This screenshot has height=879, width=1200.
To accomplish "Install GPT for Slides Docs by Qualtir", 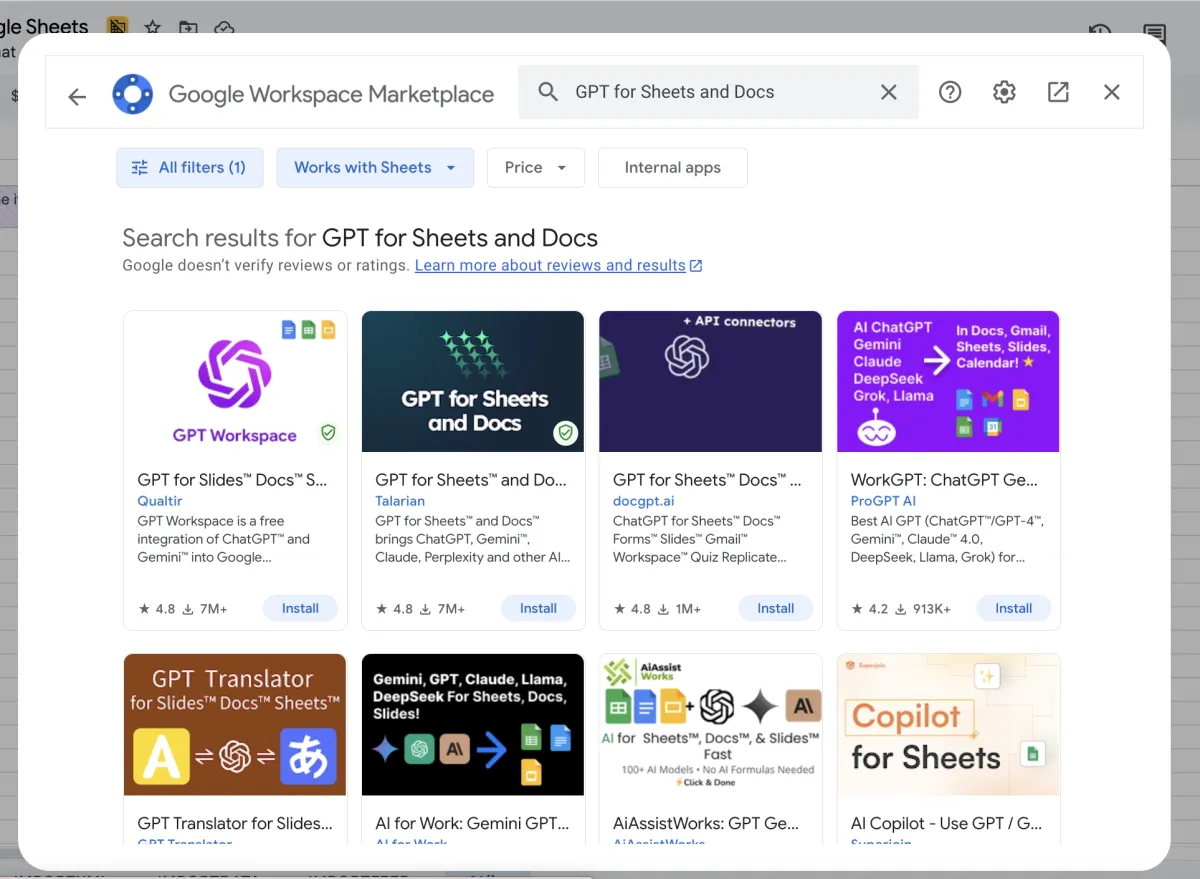I will [300, 608].
